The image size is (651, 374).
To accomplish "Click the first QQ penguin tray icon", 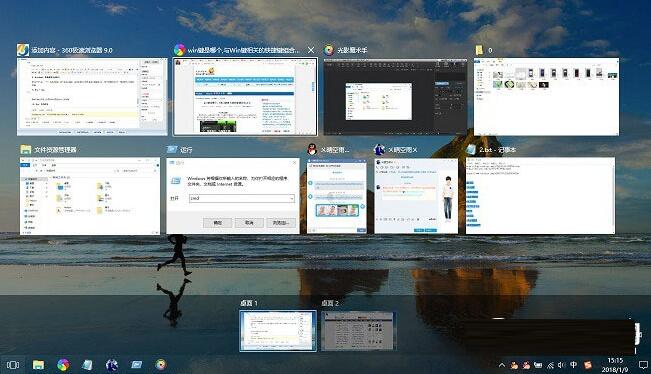I will [514, 365].
